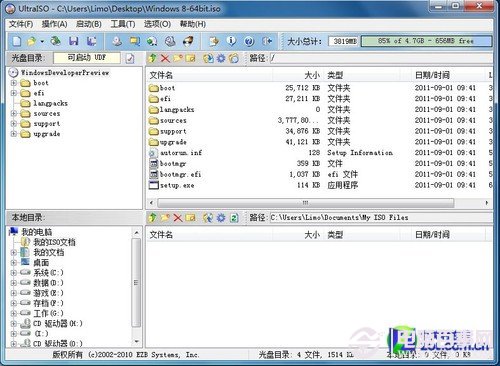
Task: Click the Help question mark icon
Action: [249, 41]
